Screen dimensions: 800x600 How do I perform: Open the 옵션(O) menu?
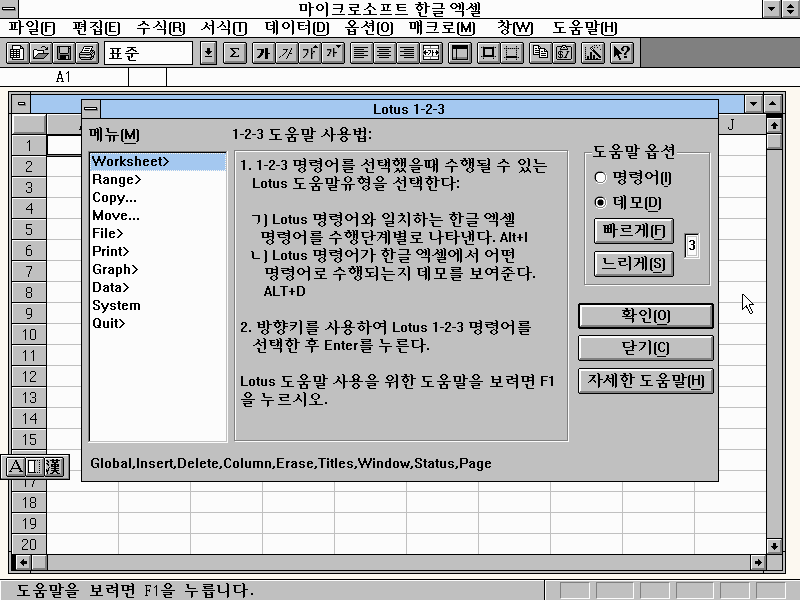(369, 28)
